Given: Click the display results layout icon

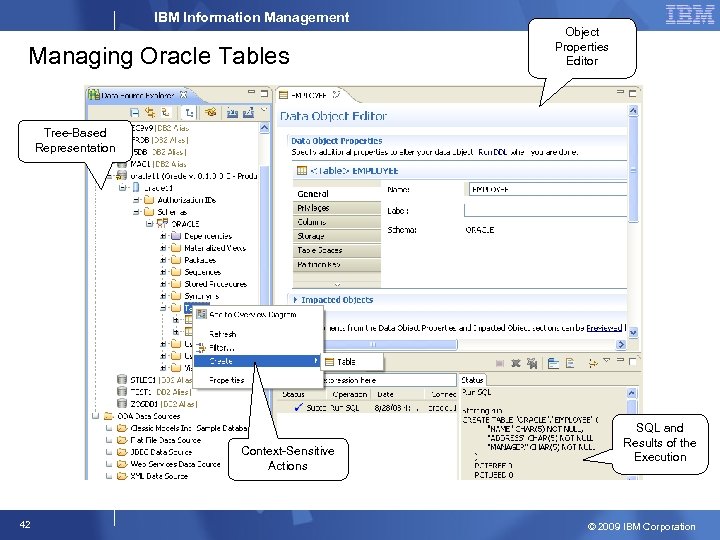Looking at the screenshot, I should [553, 363].
